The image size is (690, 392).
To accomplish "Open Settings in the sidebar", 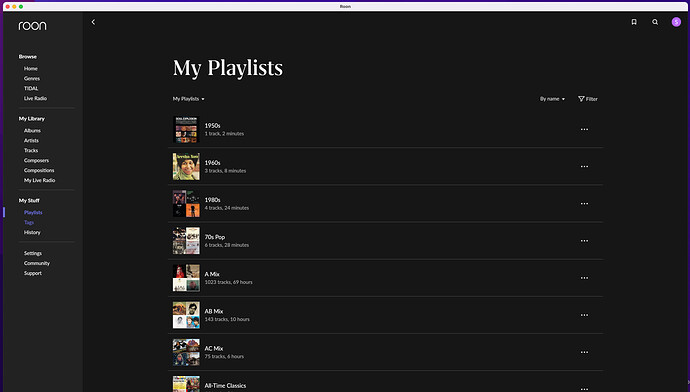I will pos(33,253).
